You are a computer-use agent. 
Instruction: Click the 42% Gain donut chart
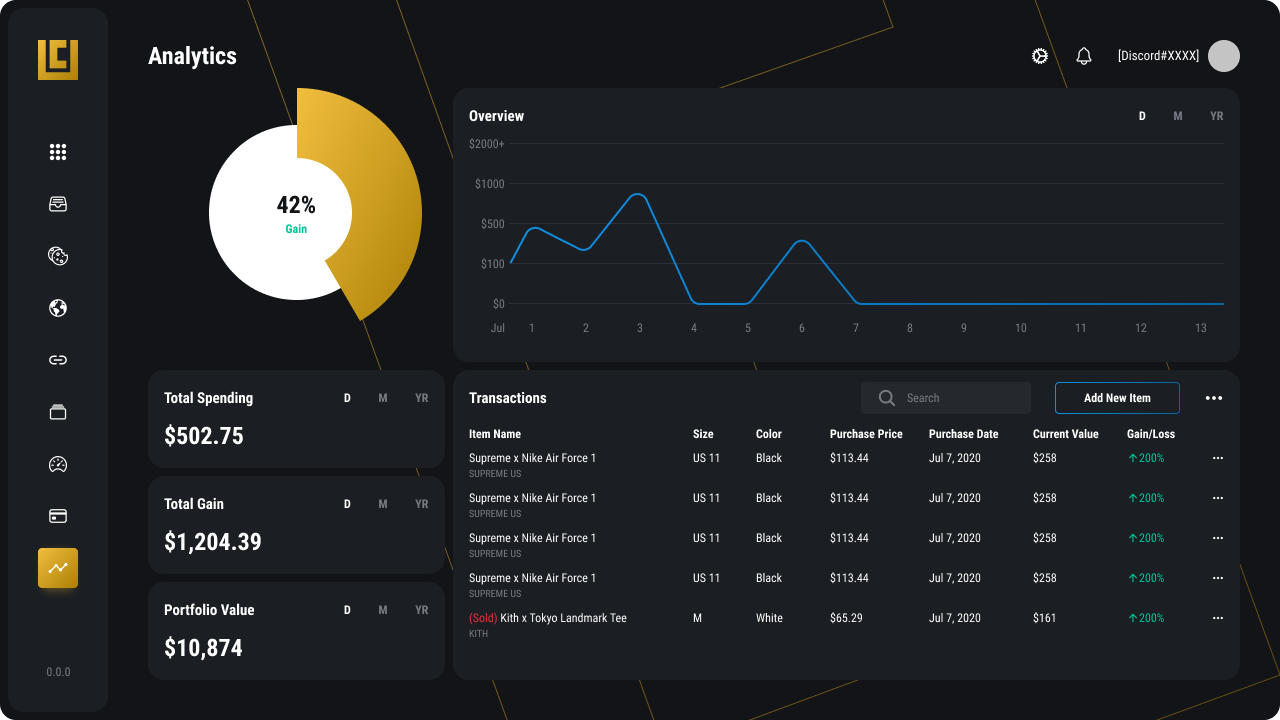click(296, 212)
